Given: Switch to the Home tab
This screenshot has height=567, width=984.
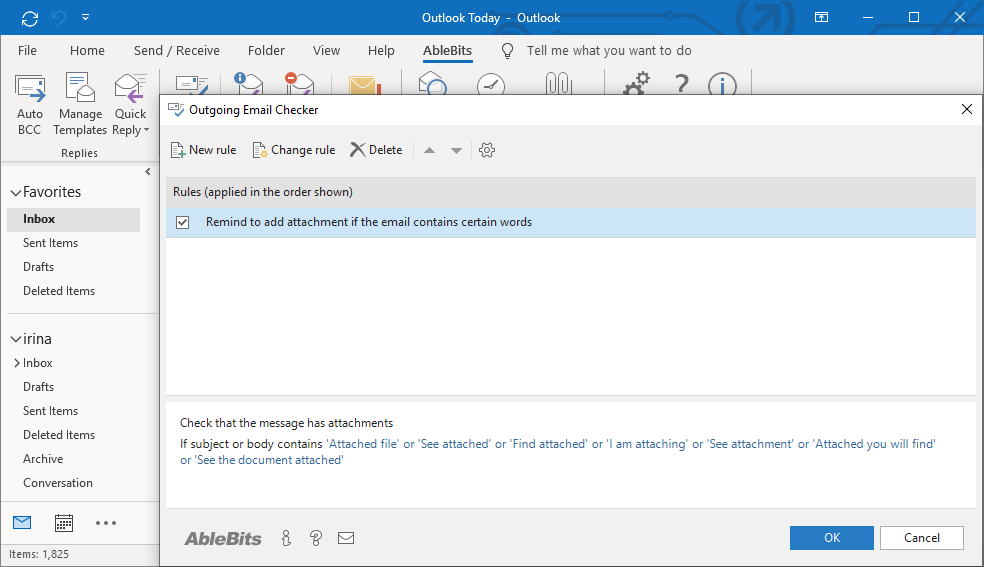Looking at the screenshot, I should [87, 51].
